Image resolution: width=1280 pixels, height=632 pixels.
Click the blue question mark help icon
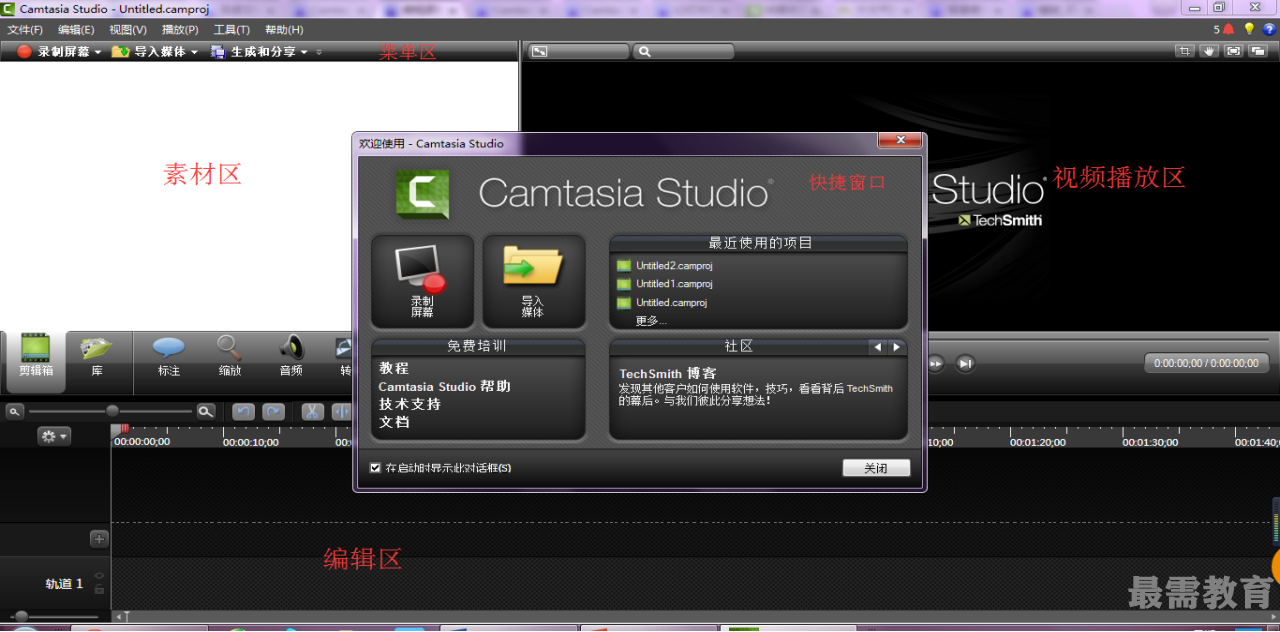tap(1269, 30)
